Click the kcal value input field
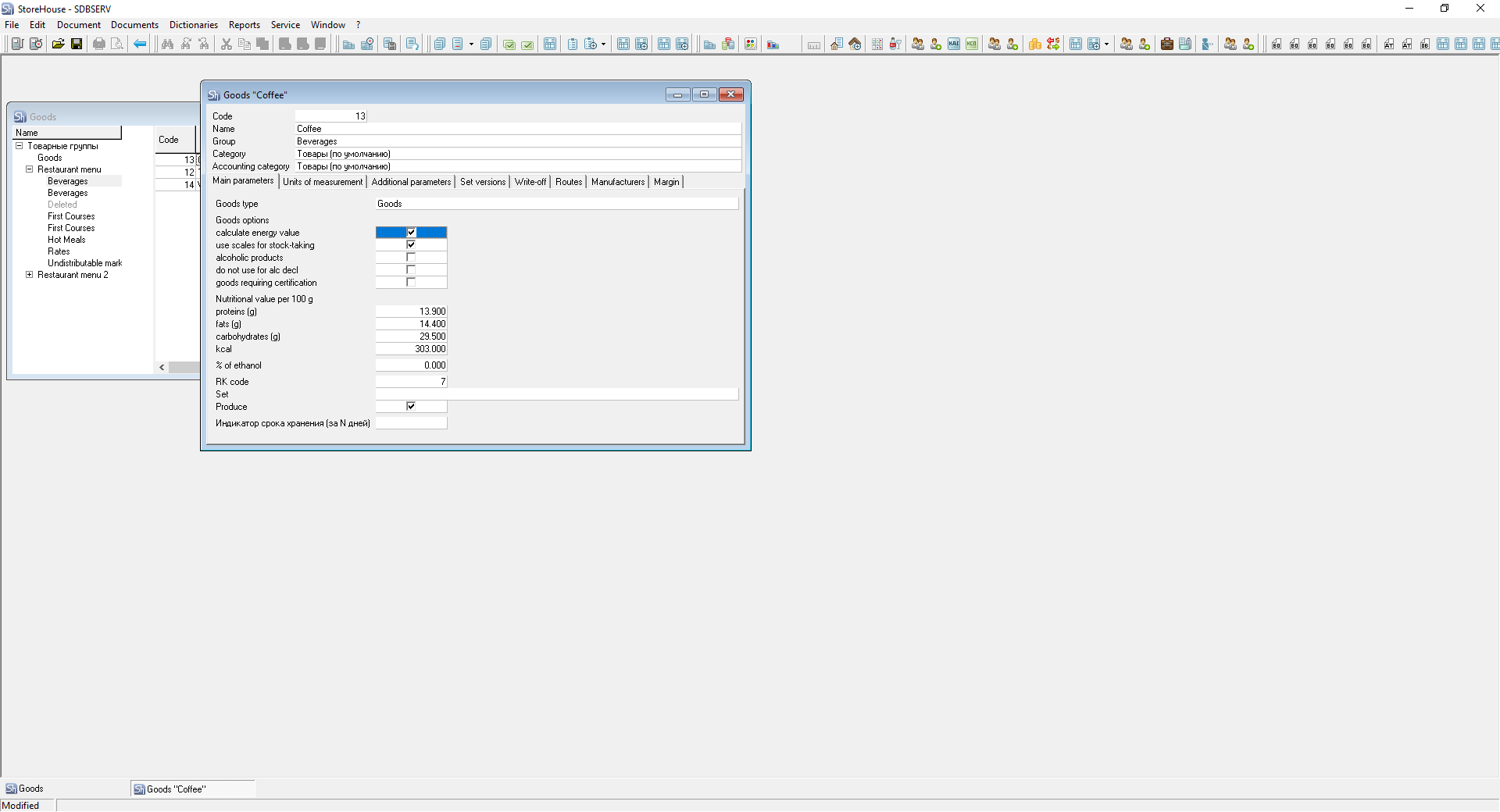The height and width of the screenshot is (812, 1500). tap(411, 349)
